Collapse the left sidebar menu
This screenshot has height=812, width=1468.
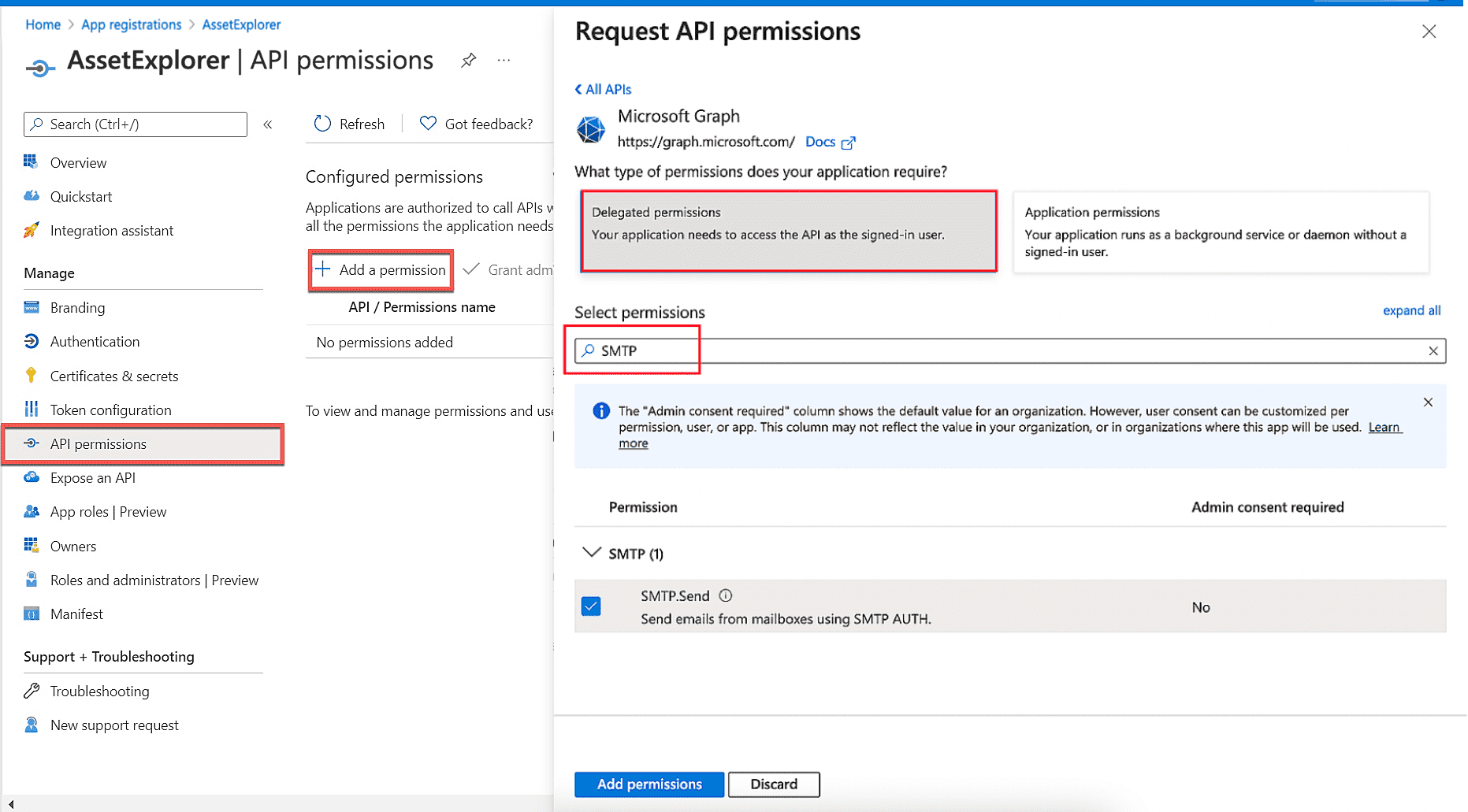pos(268,124)
